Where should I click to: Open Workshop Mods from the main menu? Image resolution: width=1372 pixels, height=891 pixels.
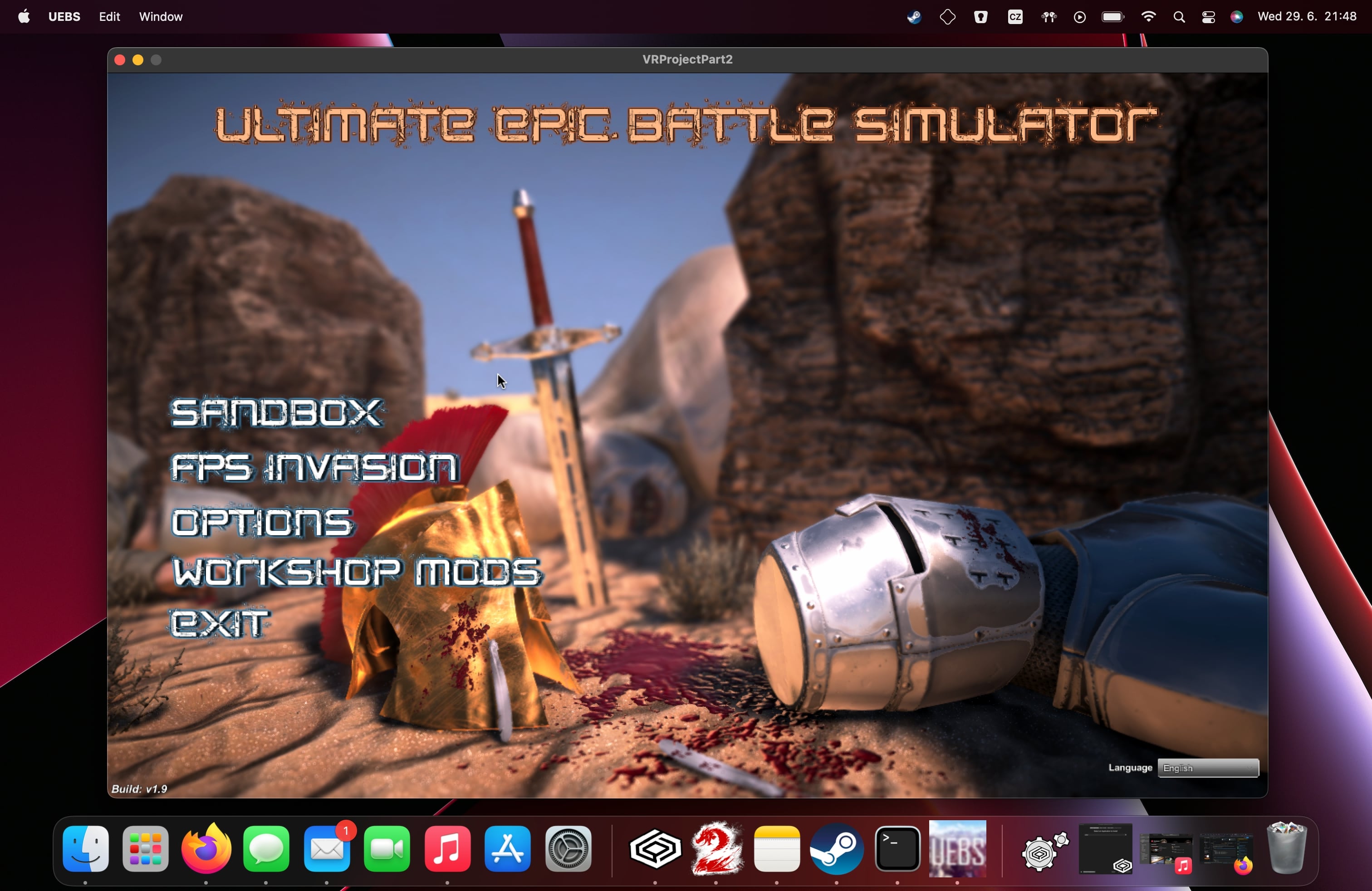click(x=358, y=572)
